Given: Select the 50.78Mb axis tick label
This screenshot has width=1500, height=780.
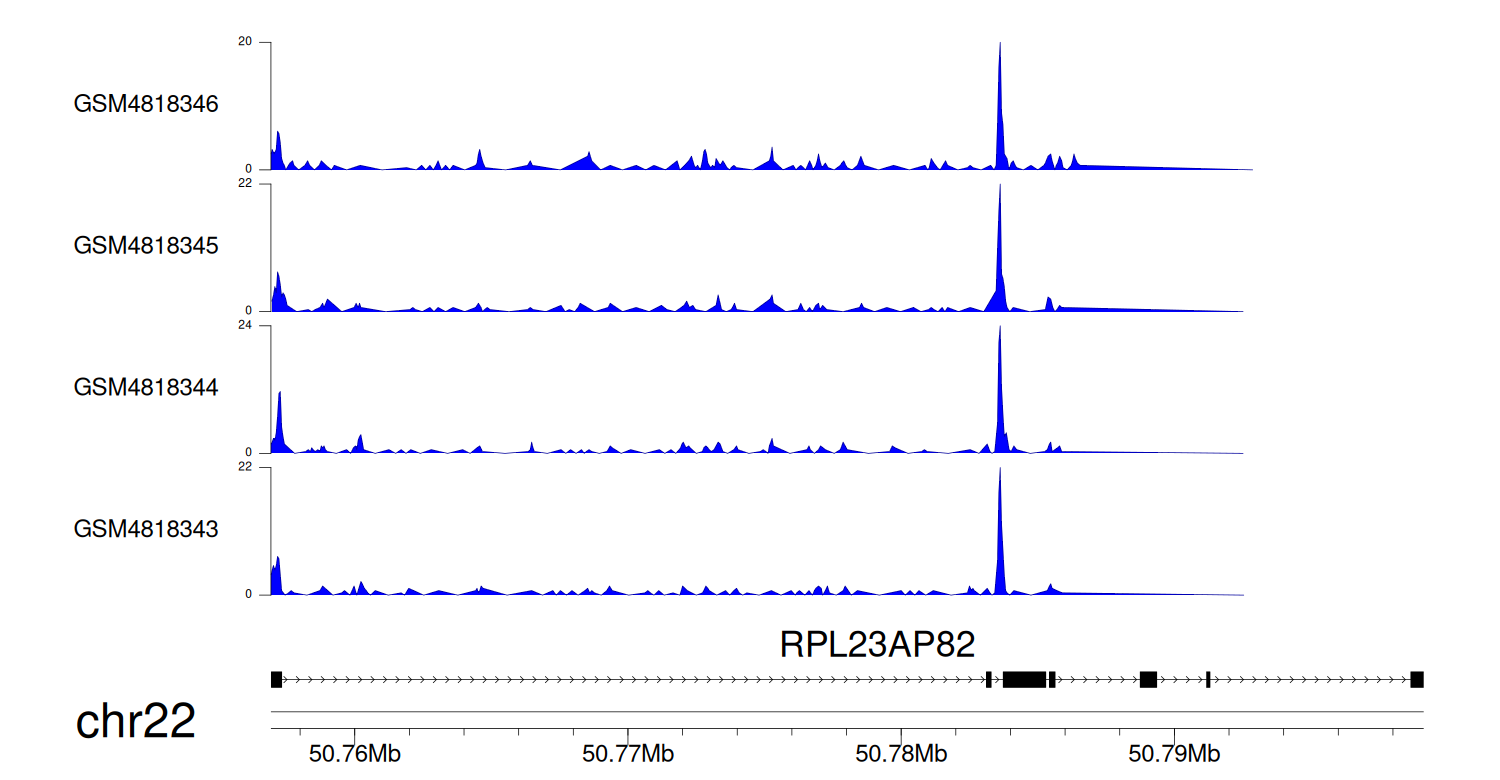Looking at the screenshot, I should point(901,752).
